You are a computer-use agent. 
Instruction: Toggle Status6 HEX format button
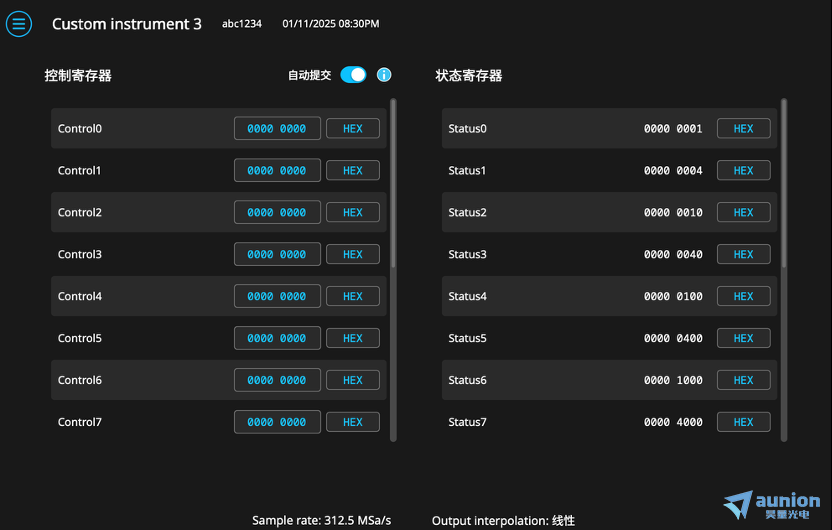coord(743,381)
